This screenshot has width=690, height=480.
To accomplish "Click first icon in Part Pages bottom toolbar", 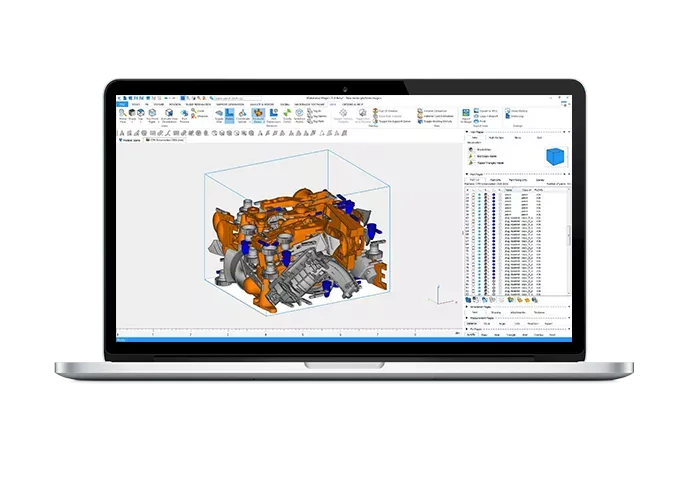I will [x=468, y=300].
